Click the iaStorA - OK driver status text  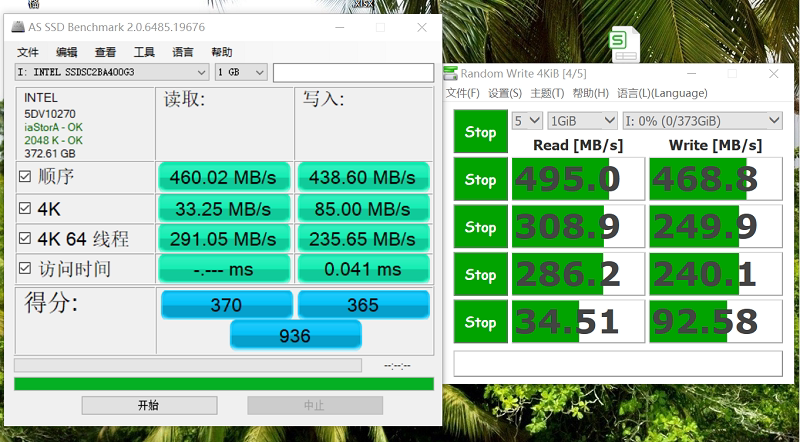[x=53, y=127]
